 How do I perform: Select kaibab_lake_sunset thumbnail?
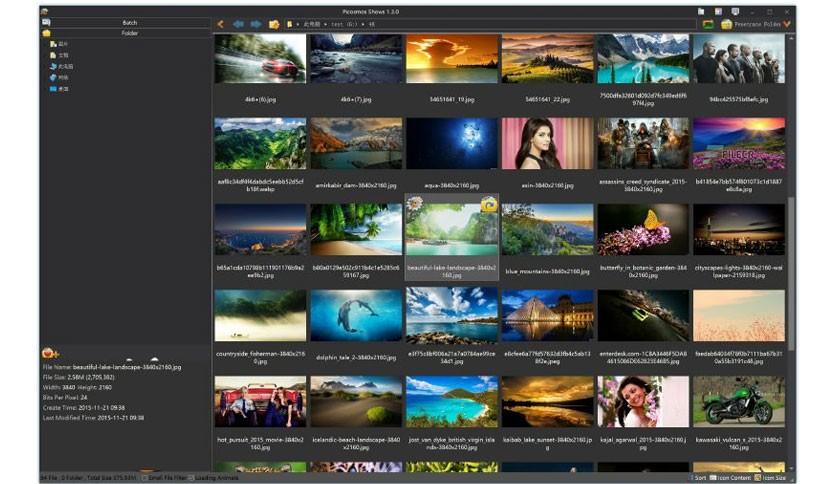548,402
